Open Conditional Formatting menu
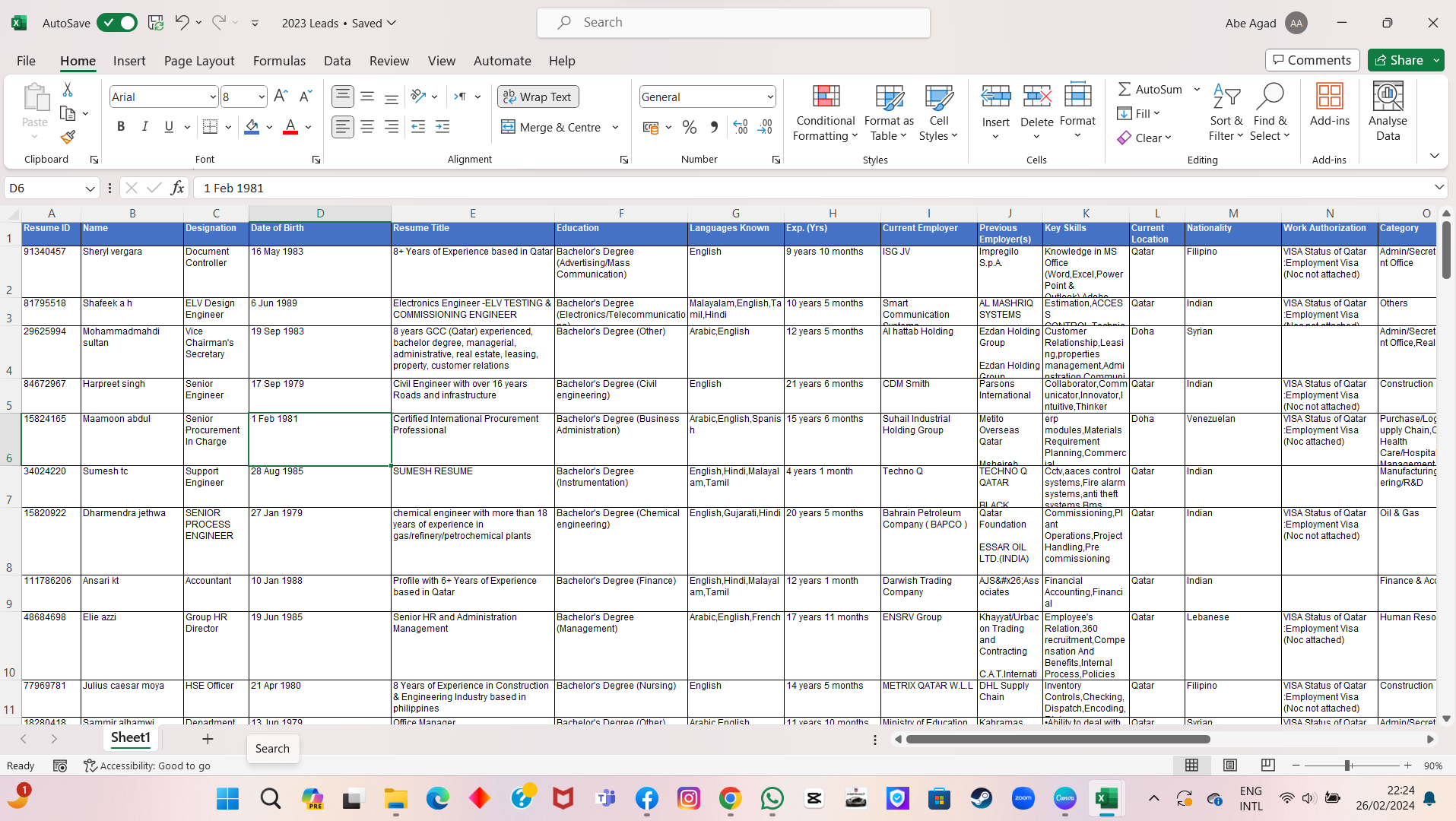The image size is (1456, 821). [x=826, y=113]
